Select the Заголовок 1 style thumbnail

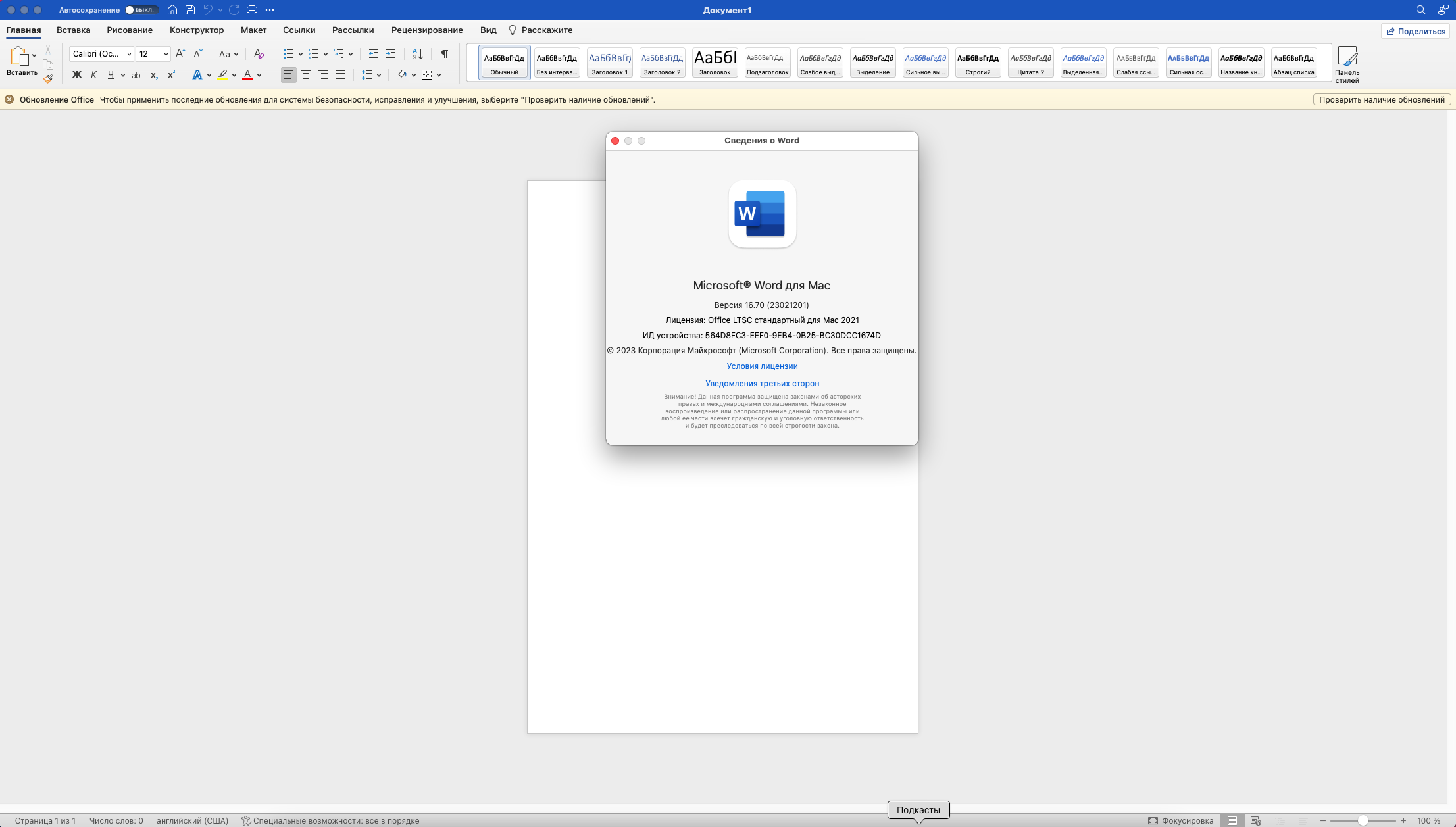point(609,63)
